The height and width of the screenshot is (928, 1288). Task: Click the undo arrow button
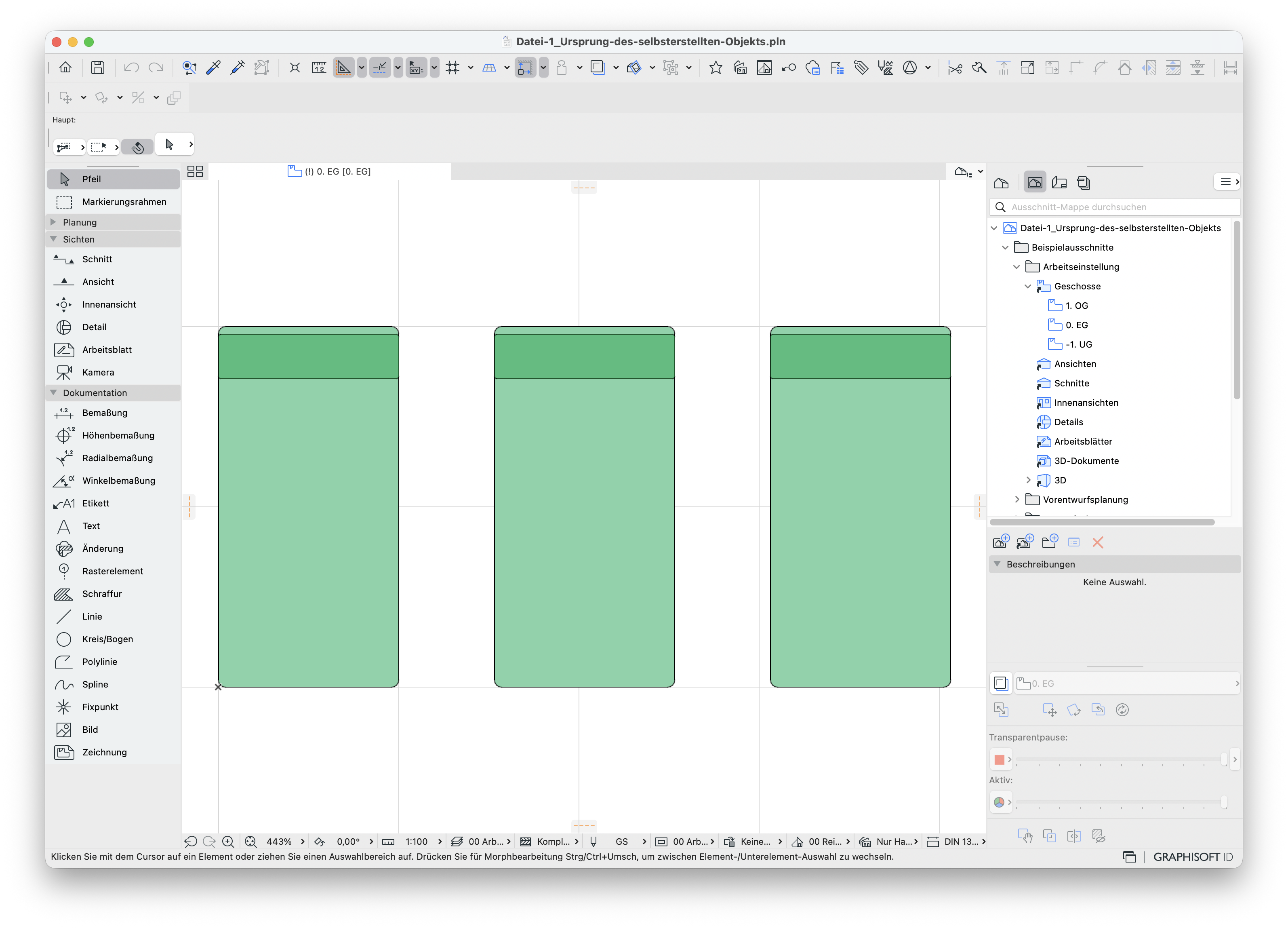point(131,67)
